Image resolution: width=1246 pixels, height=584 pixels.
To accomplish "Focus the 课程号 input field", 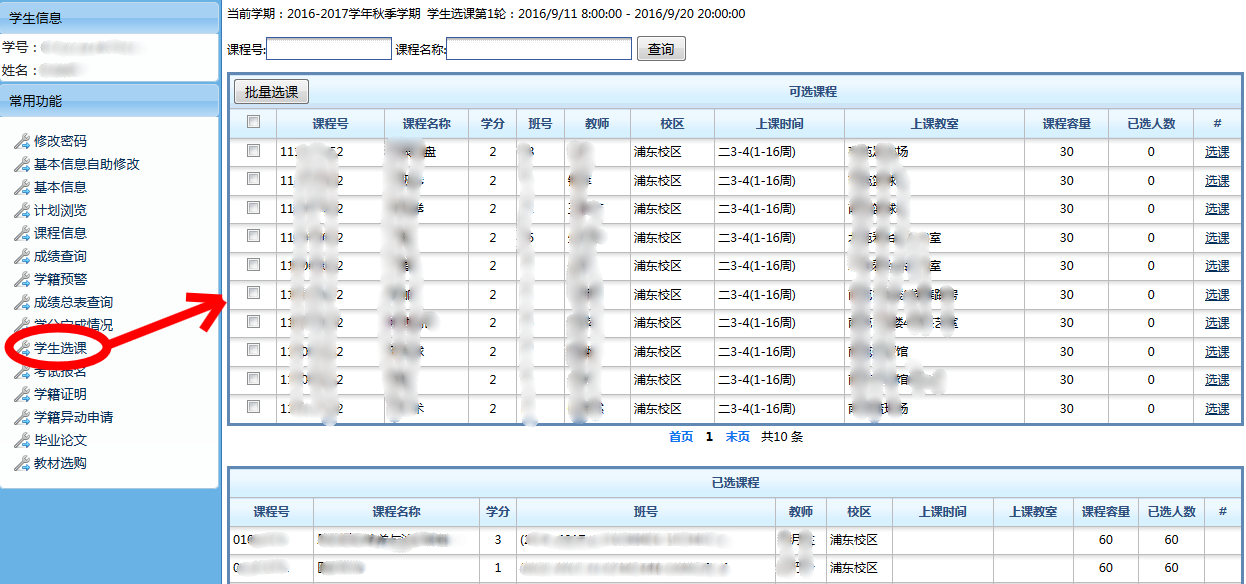I will click(x=329, y=49).
